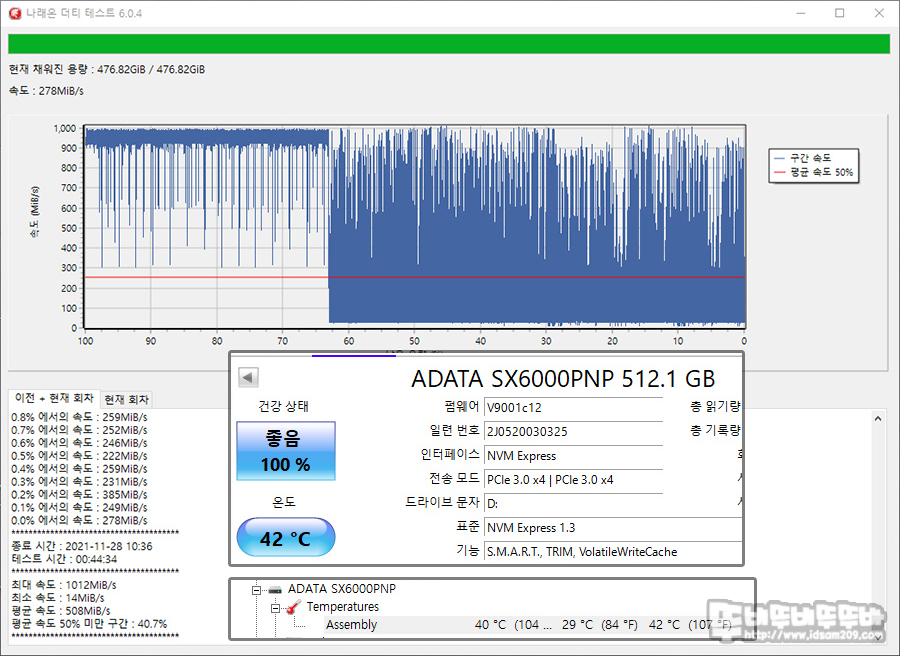Switch to the 현재 회차 tab

point(127,399)
